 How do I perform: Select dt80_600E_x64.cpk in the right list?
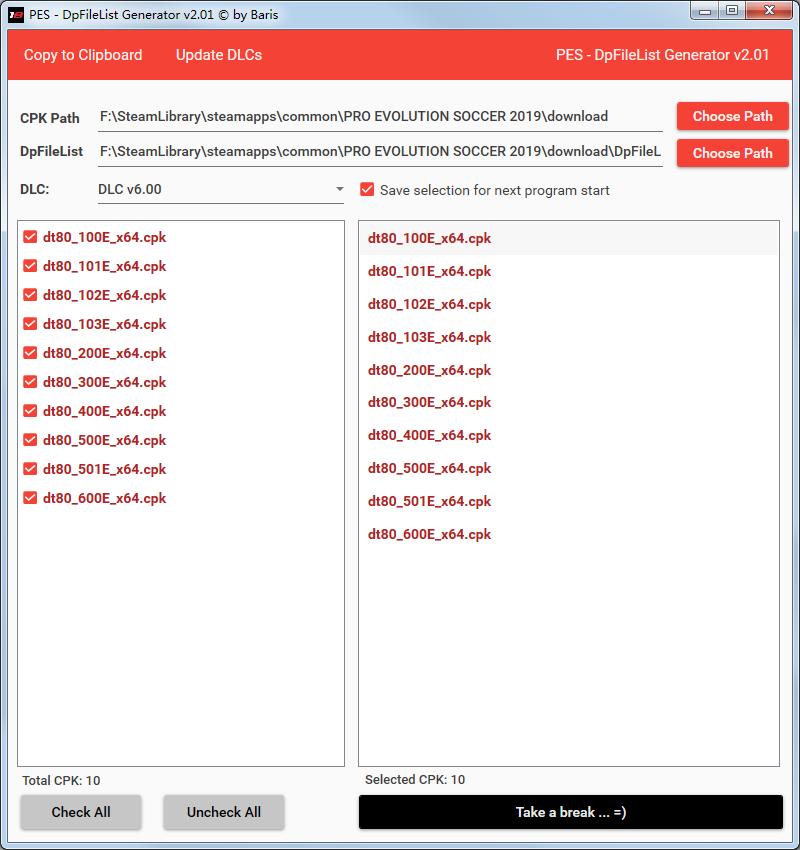[569, 535]
